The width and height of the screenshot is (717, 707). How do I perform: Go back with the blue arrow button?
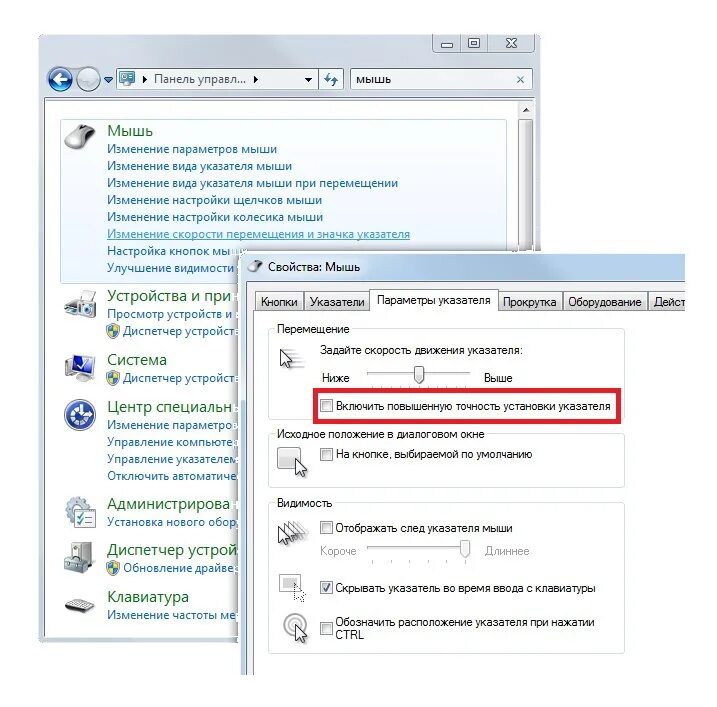coord(60,79)
